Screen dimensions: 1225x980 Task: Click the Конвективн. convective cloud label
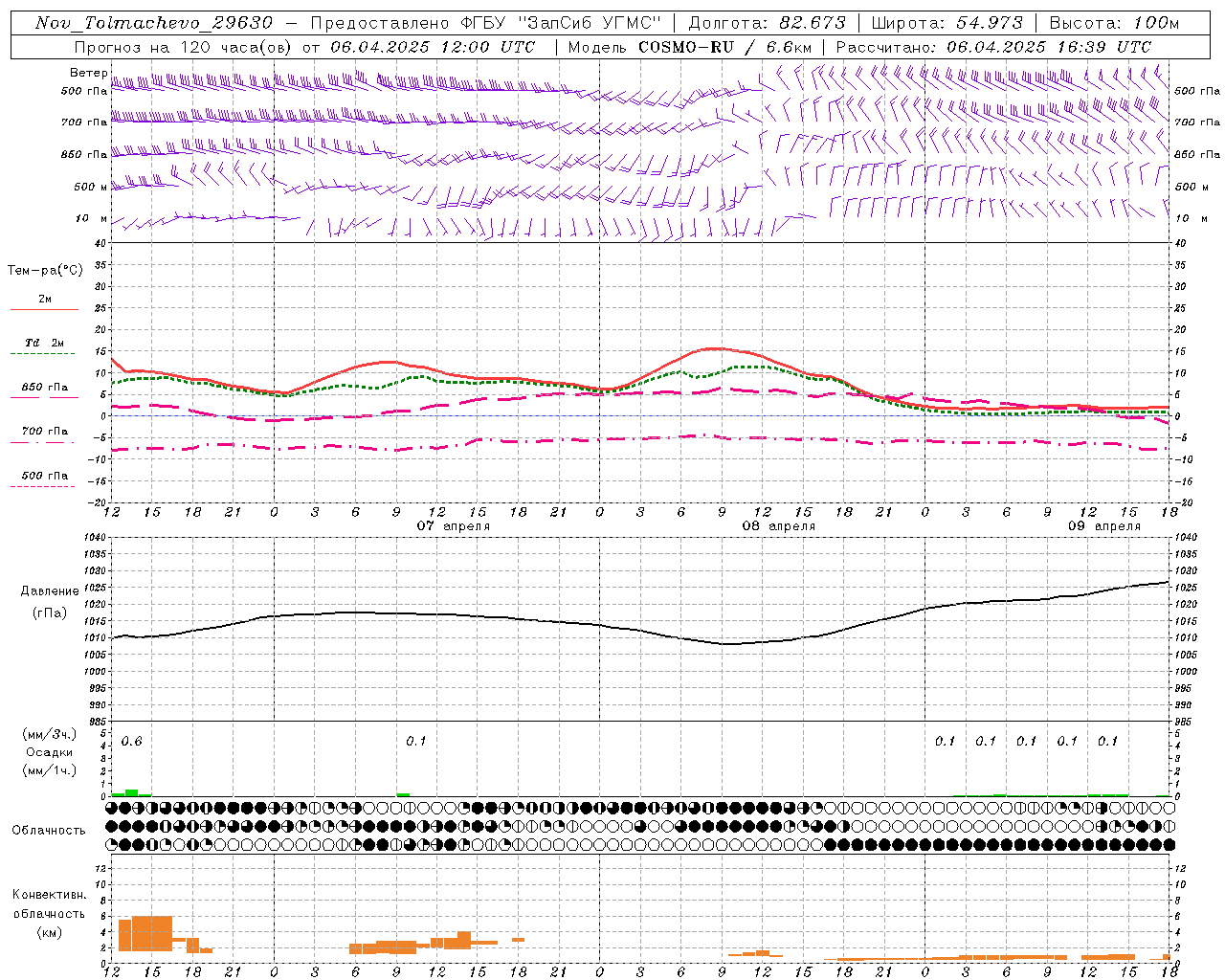coord(49,895)
